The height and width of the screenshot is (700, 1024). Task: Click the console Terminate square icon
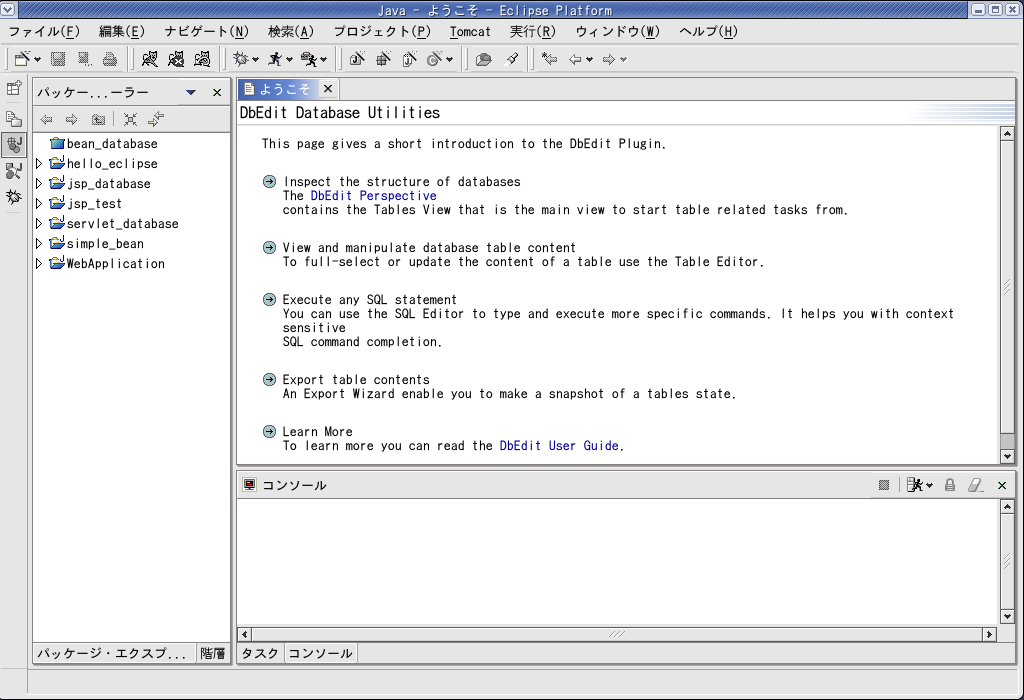click(x=884, y=485)
